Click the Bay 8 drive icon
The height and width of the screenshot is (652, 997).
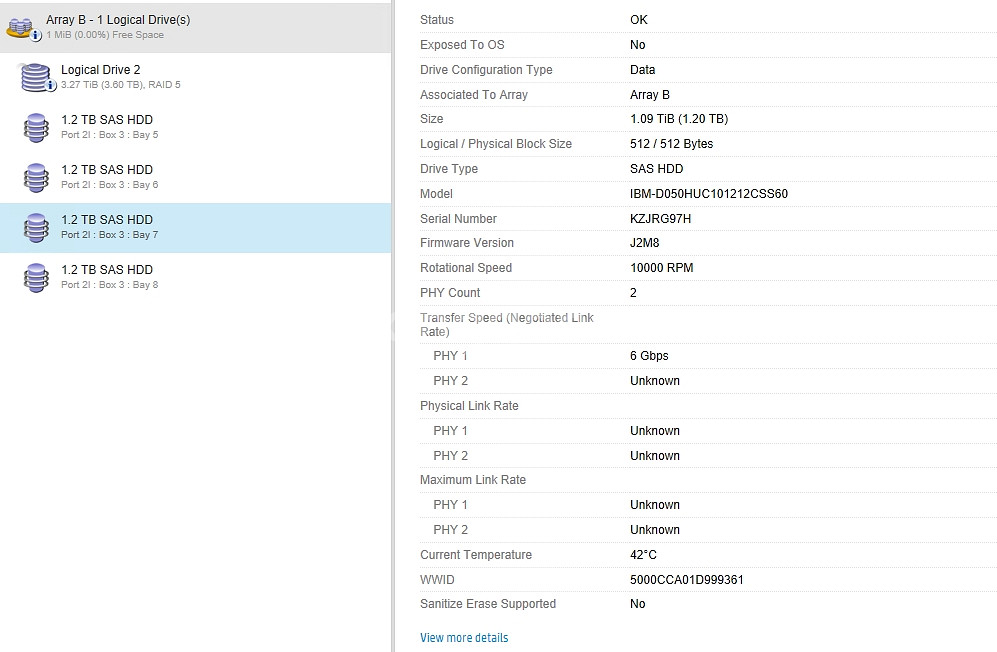[x=36, y=278]
